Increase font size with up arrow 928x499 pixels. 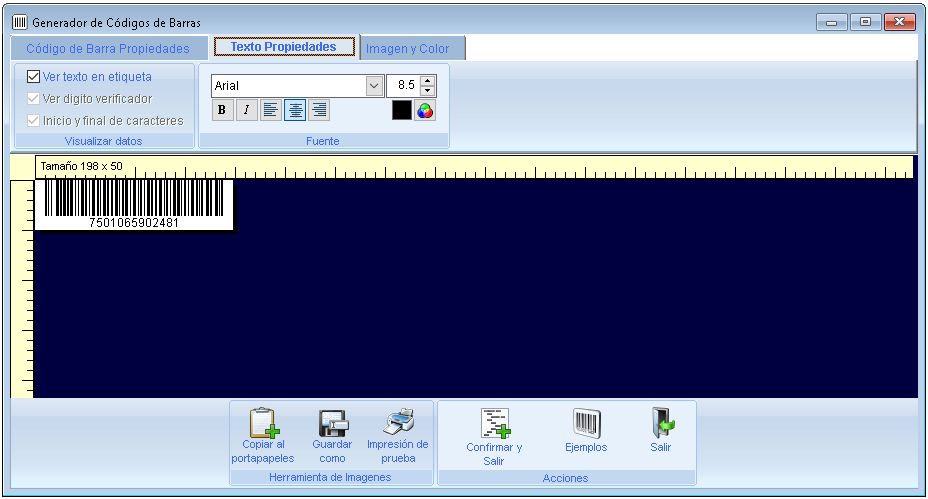[428, 81]
